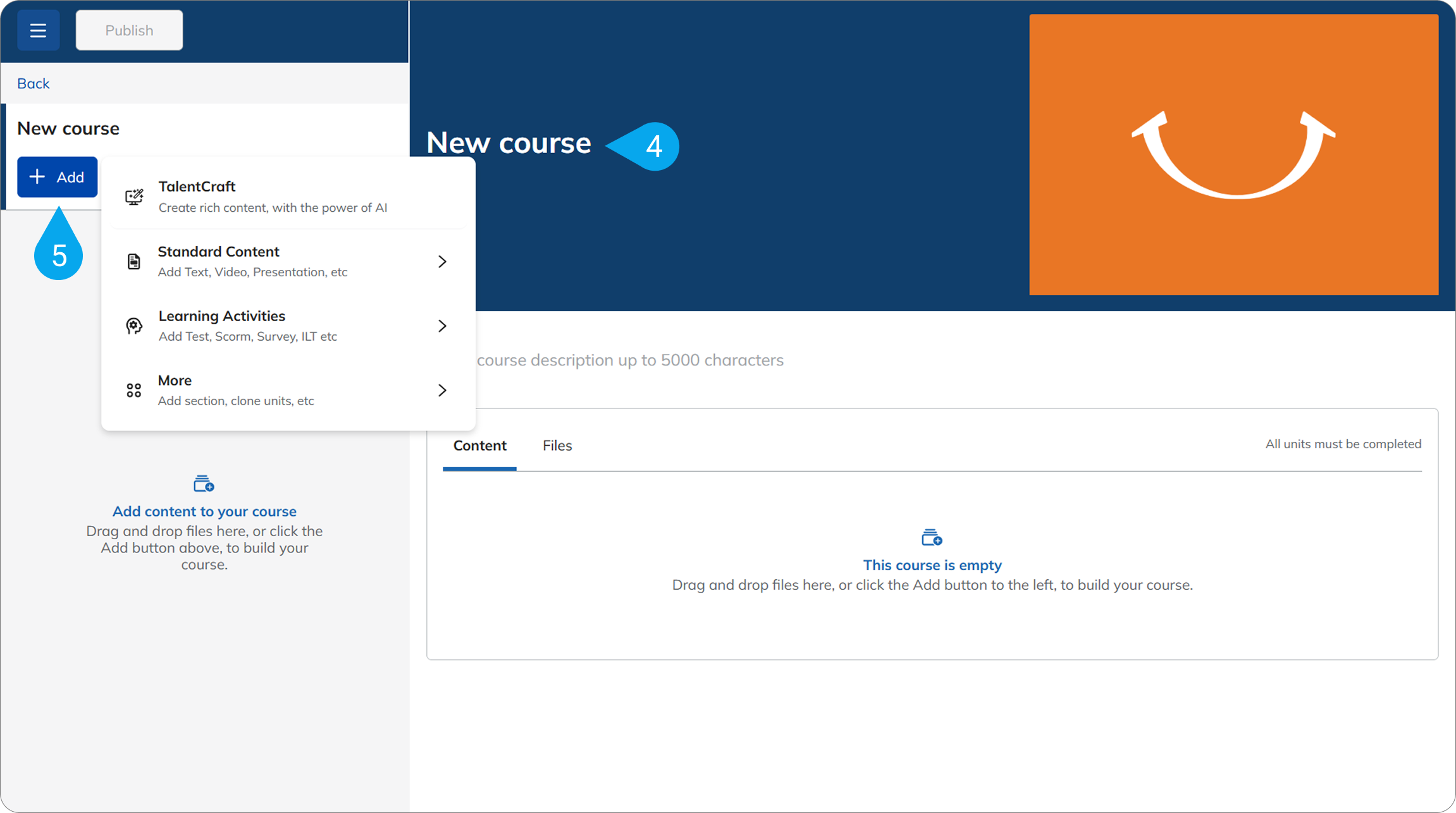
Task: Expand the More submenu chevron
Action: point(442,391)
